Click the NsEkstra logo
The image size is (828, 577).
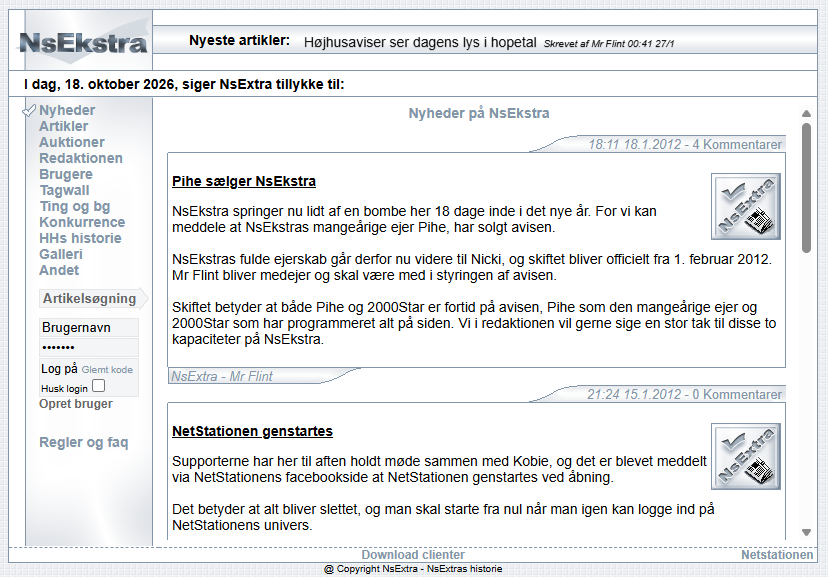[x=83, y=42]
